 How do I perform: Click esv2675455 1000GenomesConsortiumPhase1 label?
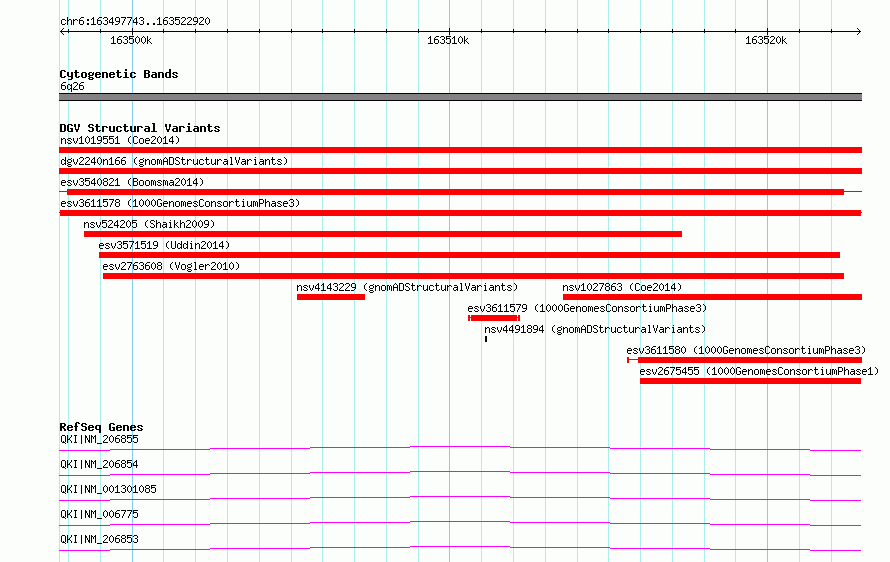click(759, 371)
